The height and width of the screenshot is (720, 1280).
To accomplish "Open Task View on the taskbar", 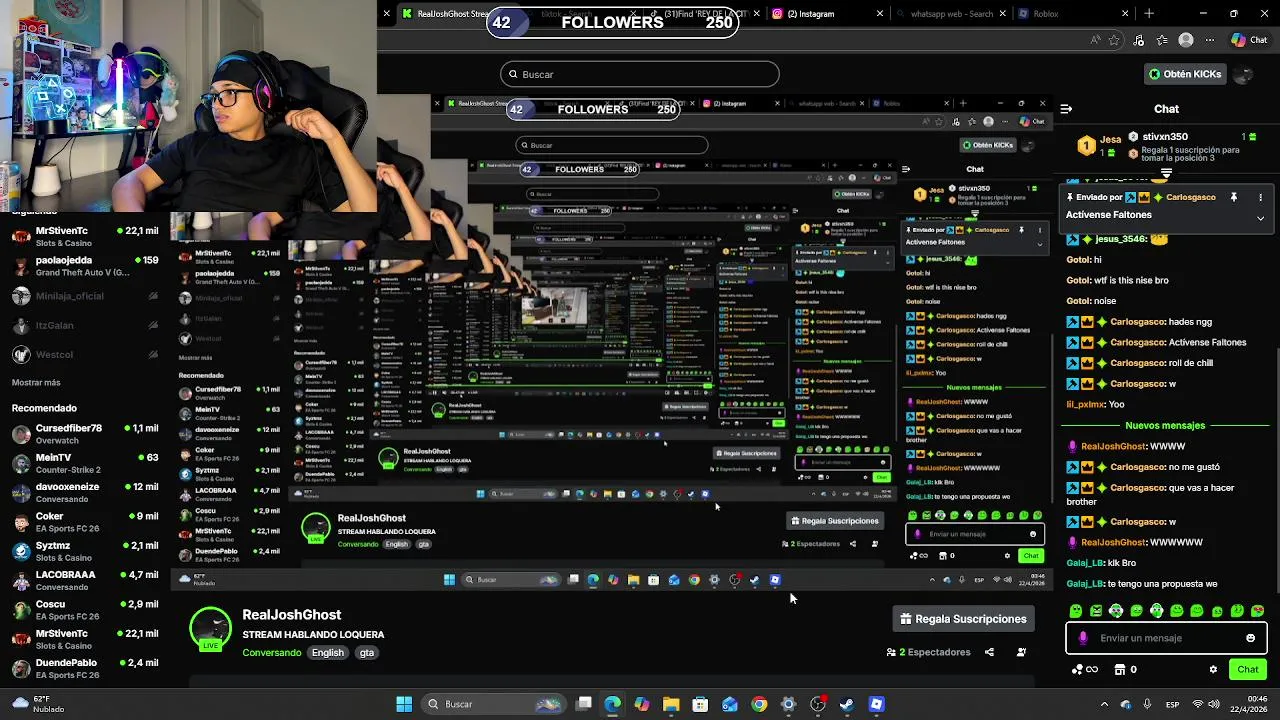I will (584, 704).
